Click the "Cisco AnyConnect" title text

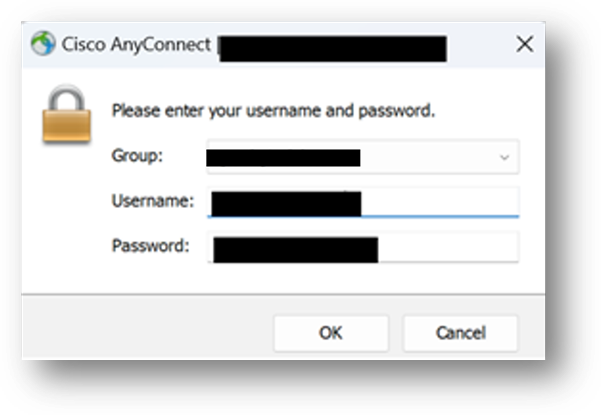pyautogui.click(x=137, y=45)
